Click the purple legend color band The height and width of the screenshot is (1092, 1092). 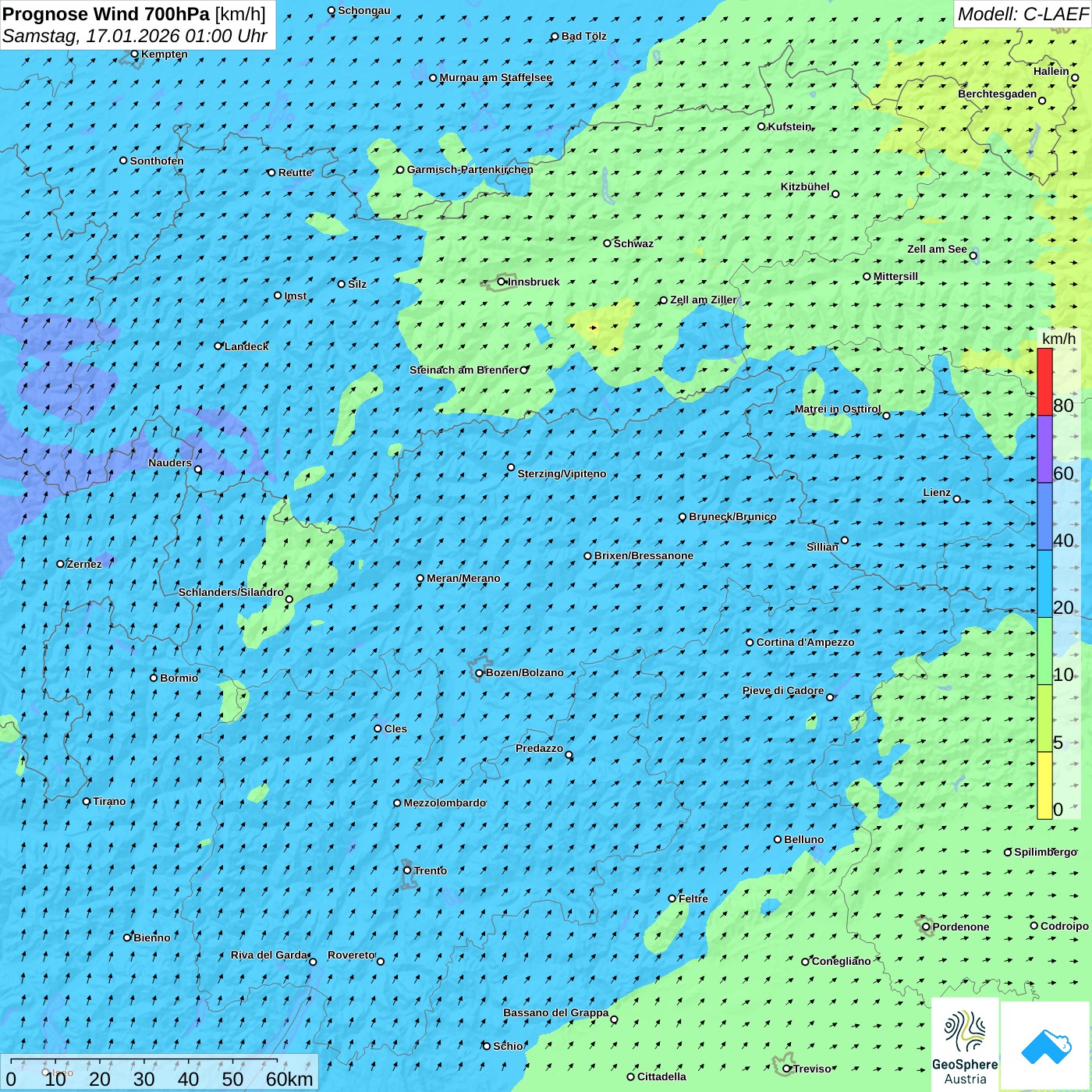(x=1044, y=448)
